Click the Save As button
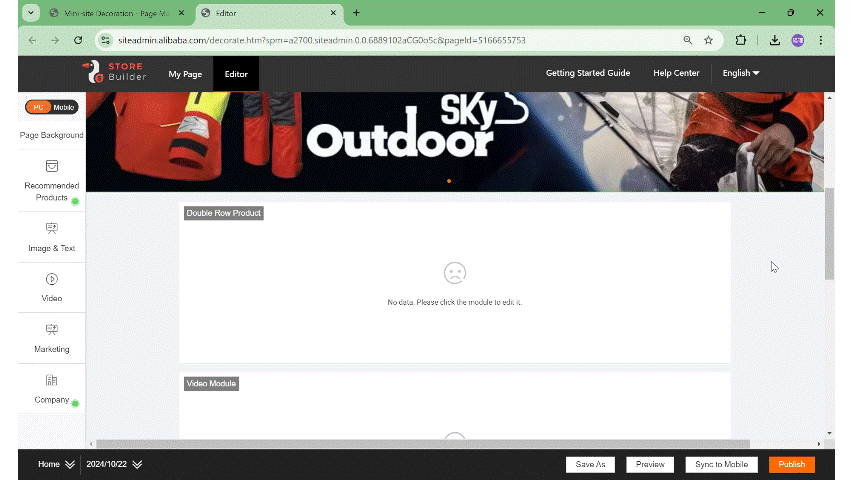The width and height of the screenshot is (853, 480). point(590,464)
